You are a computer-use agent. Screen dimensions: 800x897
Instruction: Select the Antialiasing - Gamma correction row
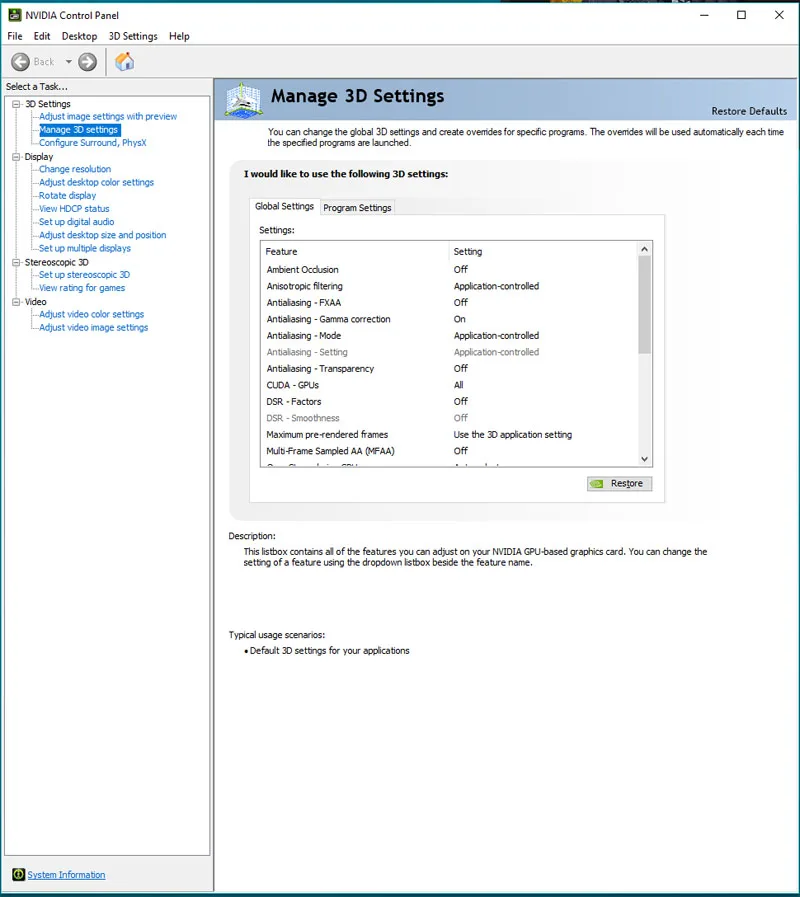click(449, 319)
